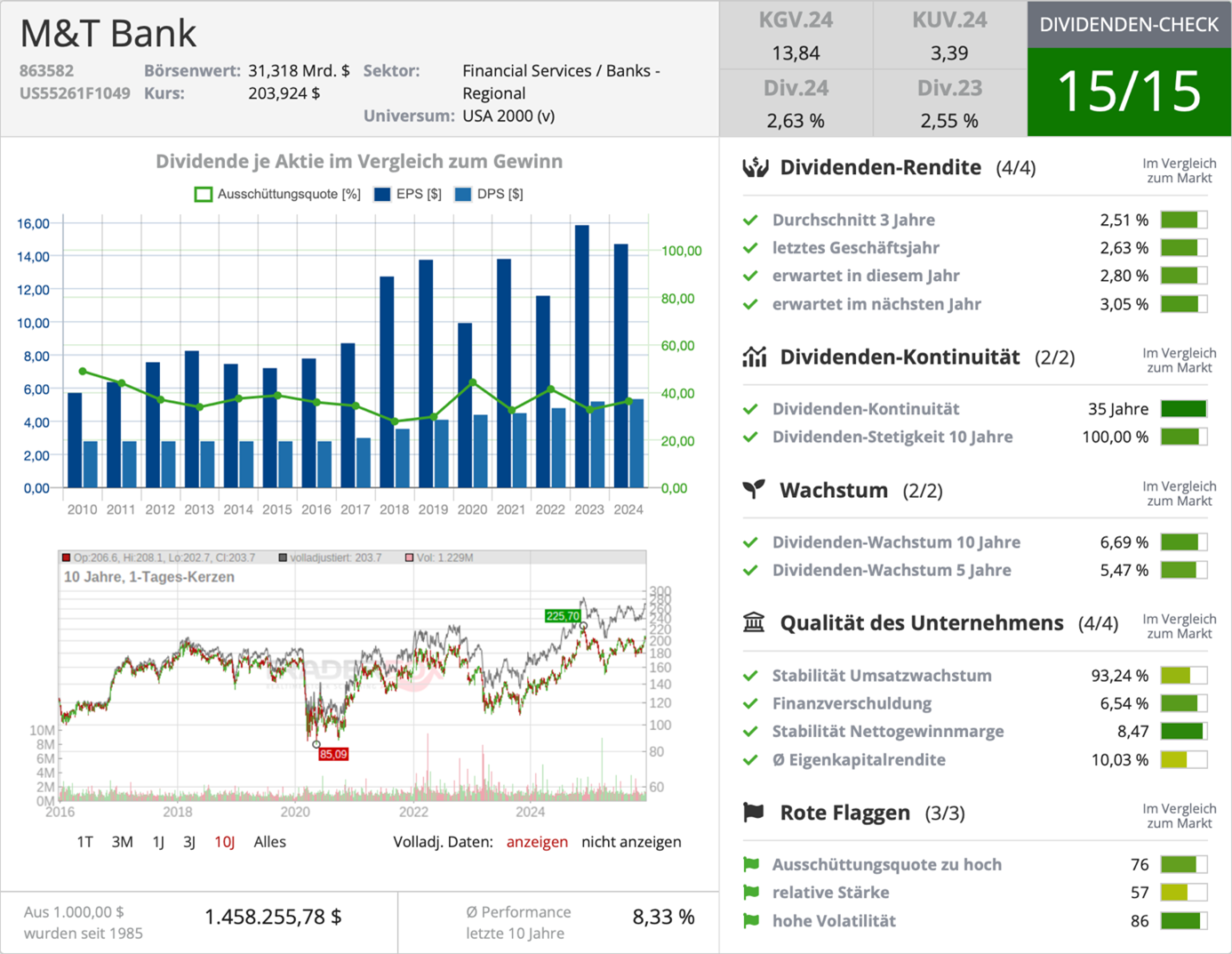
Task: Expand the Dividenden-Rendite section
Action: (x=880, y=167)
